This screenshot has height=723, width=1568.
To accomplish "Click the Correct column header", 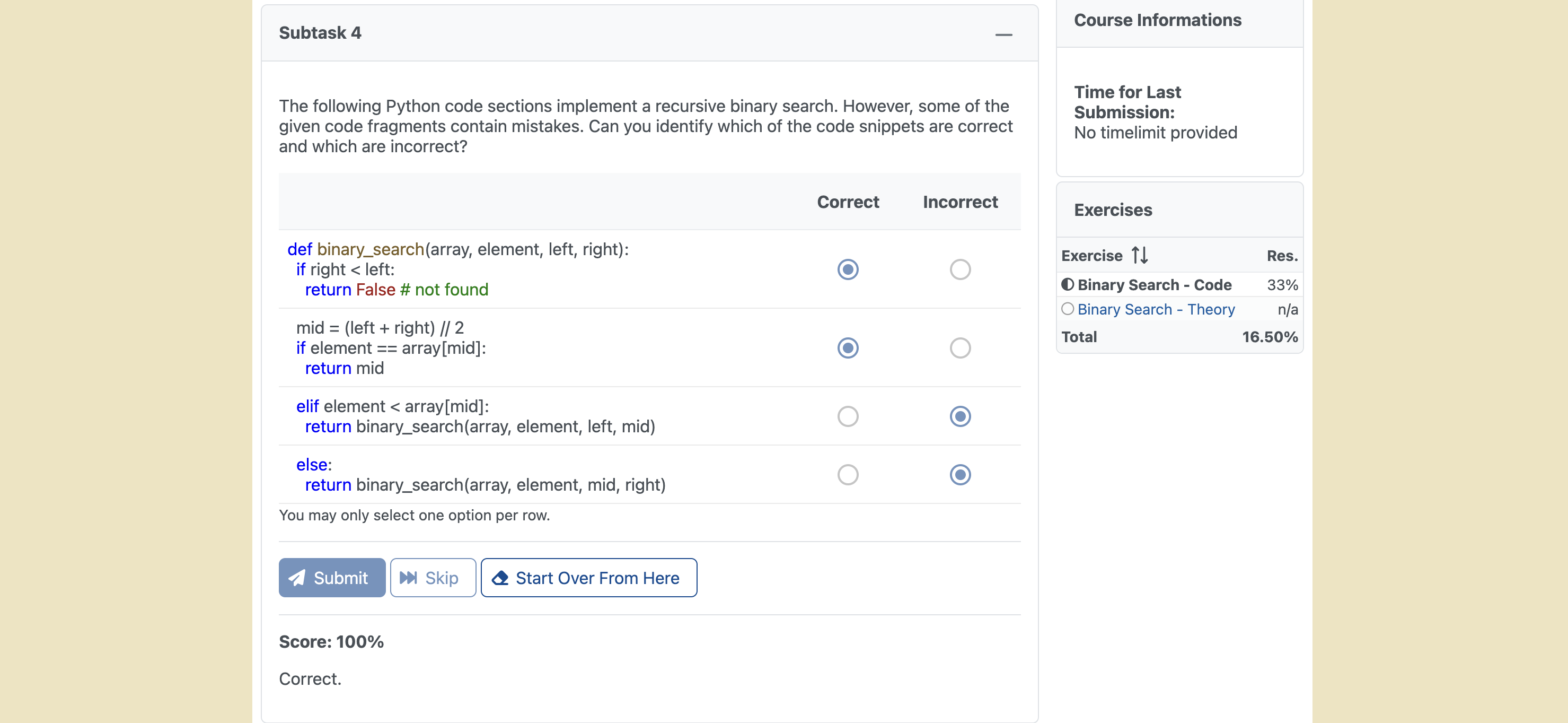I will pyautogui.click(x=847, y=202).
